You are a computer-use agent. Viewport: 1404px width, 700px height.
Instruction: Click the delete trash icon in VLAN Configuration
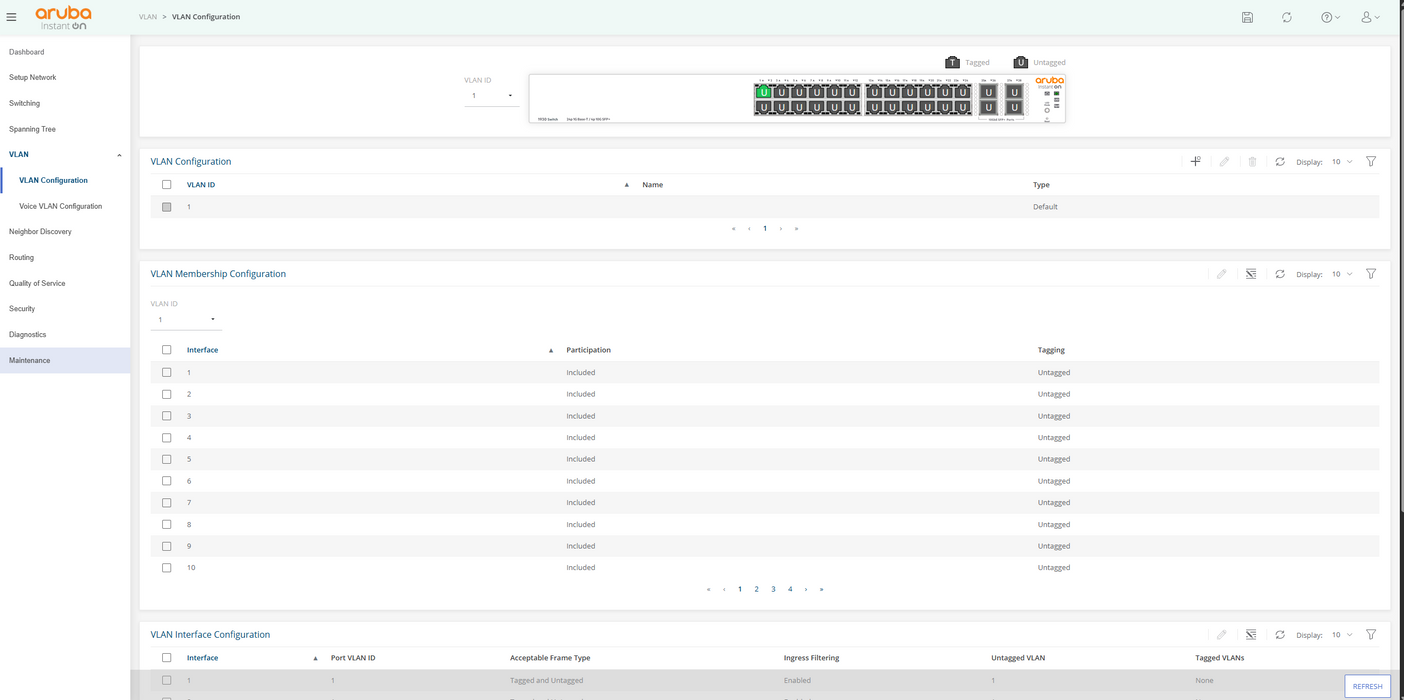pyautogui.click(x=1252, y=161)
